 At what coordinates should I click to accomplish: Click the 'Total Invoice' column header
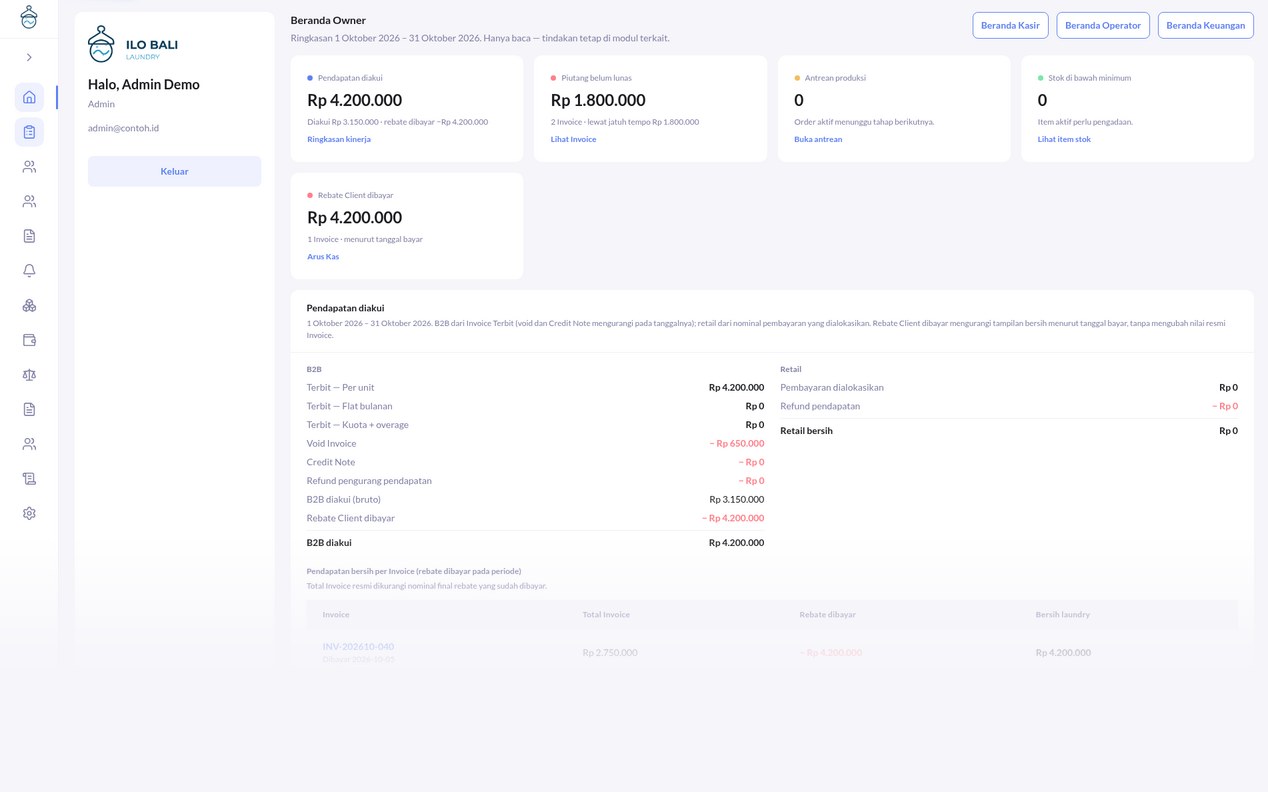click(x=606, y=614)
